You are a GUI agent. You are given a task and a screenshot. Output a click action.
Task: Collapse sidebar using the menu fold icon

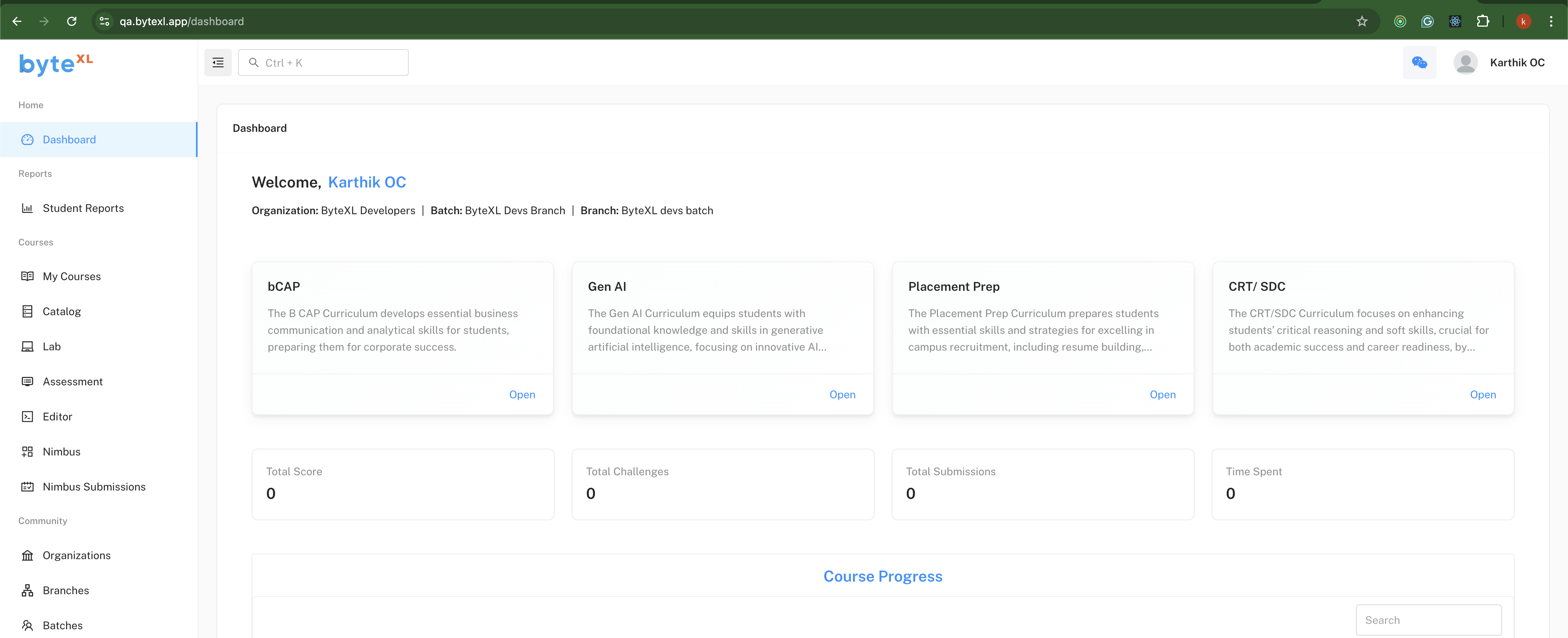[x=218, y=63]
